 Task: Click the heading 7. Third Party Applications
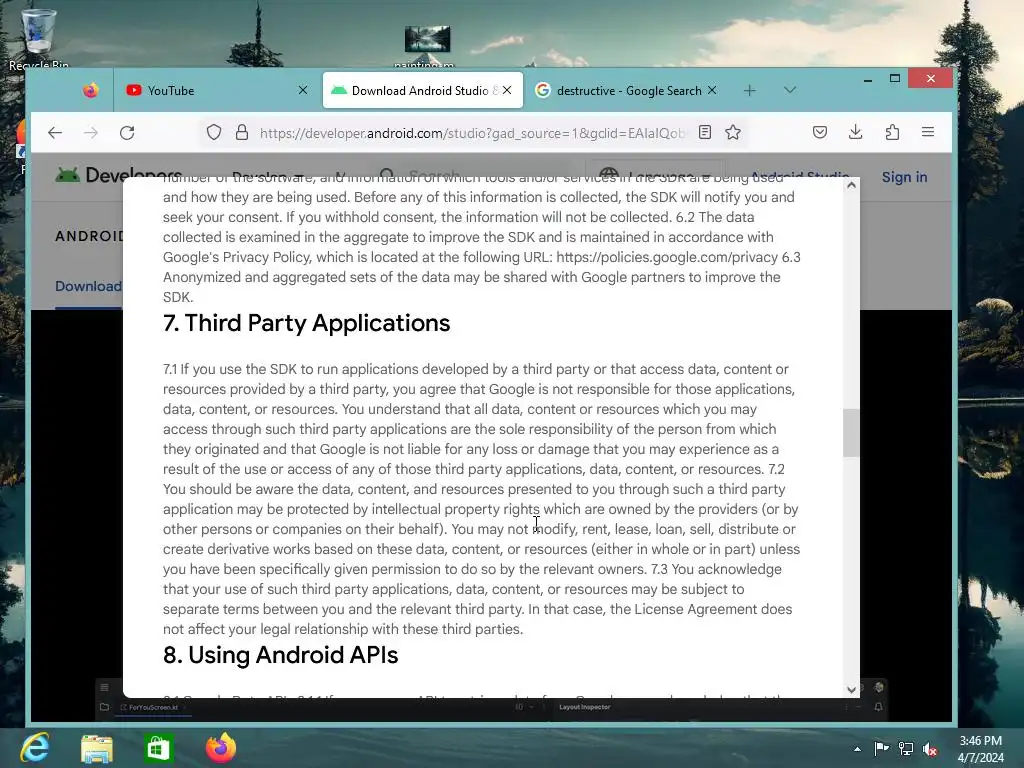tap(306, 323)
